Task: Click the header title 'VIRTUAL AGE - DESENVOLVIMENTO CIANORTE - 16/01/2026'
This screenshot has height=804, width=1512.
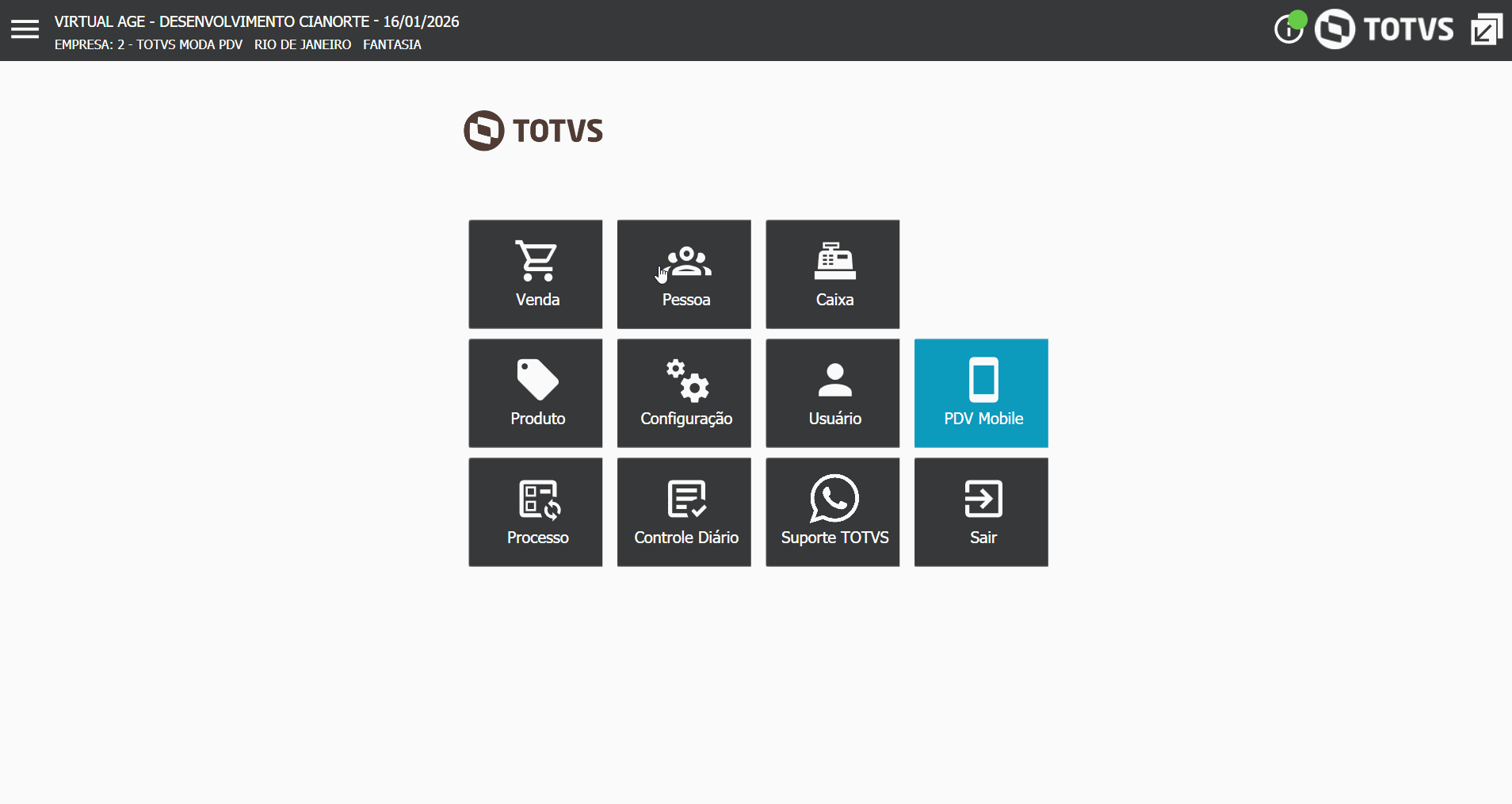Action: (x=257, y=21)
